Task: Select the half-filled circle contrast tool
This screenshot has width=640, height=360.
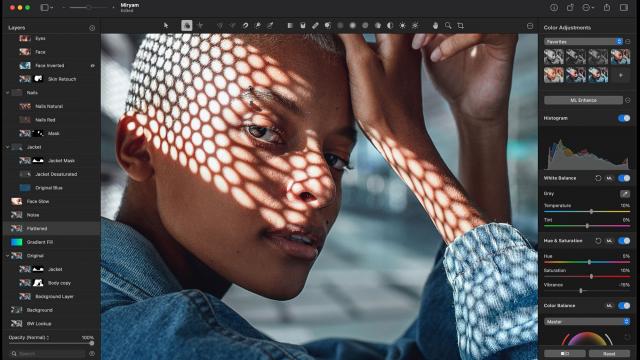Action: click(390, 25)
